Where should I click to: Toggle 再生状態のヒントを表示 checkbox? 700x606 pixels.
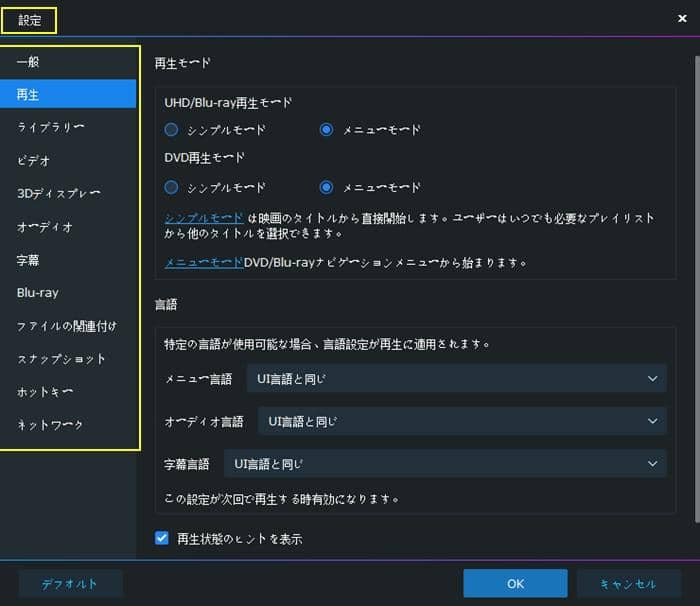(162, 538)
